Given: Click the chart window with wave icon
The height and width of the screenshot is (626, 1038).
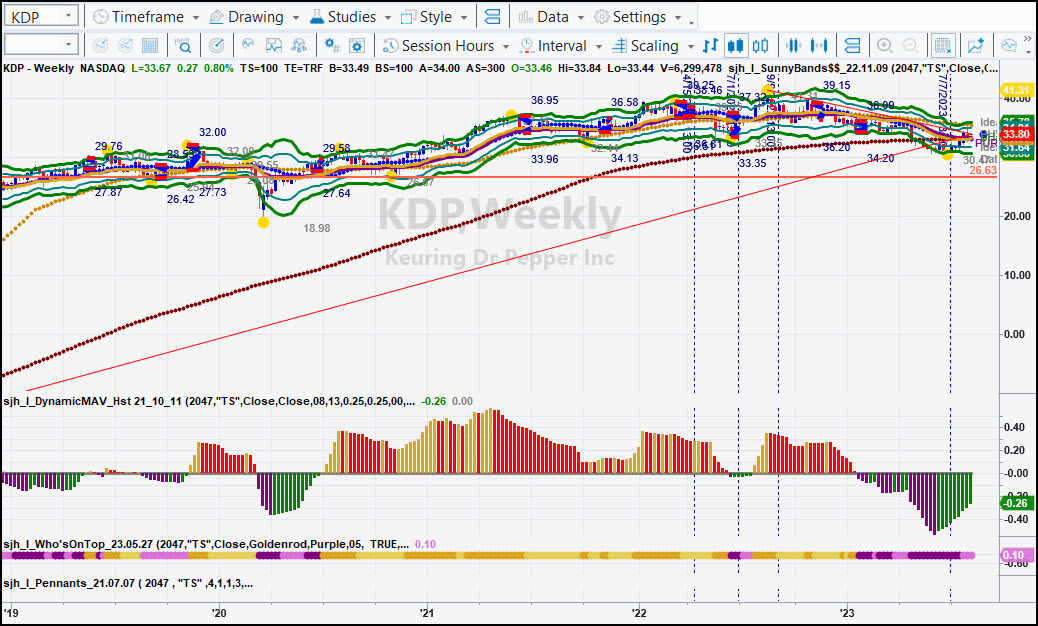Looking at the screenshot, I should coord(273,46).
